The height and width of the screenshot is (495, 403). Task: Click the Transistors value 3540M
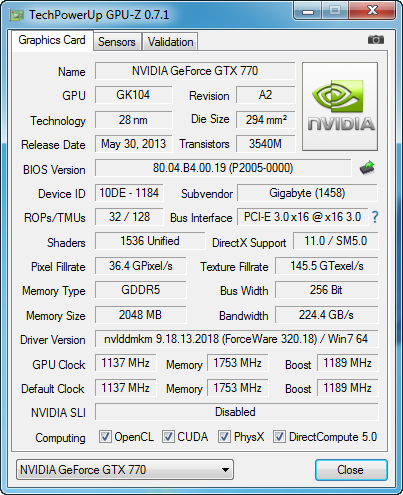(265, 144)
